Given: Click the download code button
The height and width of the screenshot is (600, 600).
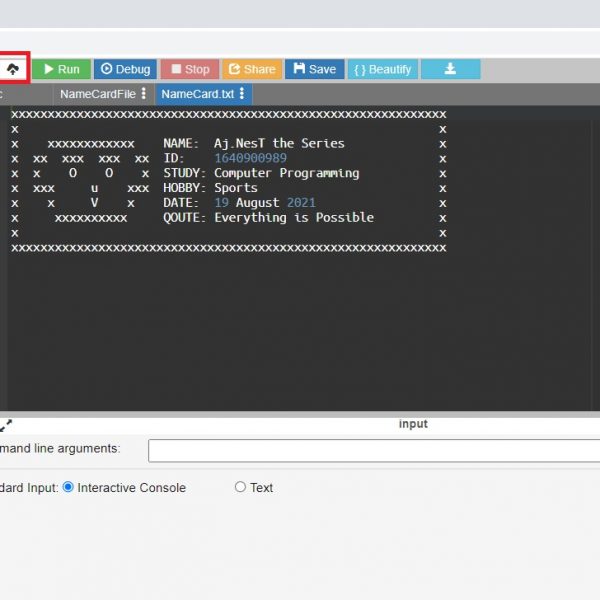Looking at the screenshot, I should pyautogui.click(x=450, y=69).
